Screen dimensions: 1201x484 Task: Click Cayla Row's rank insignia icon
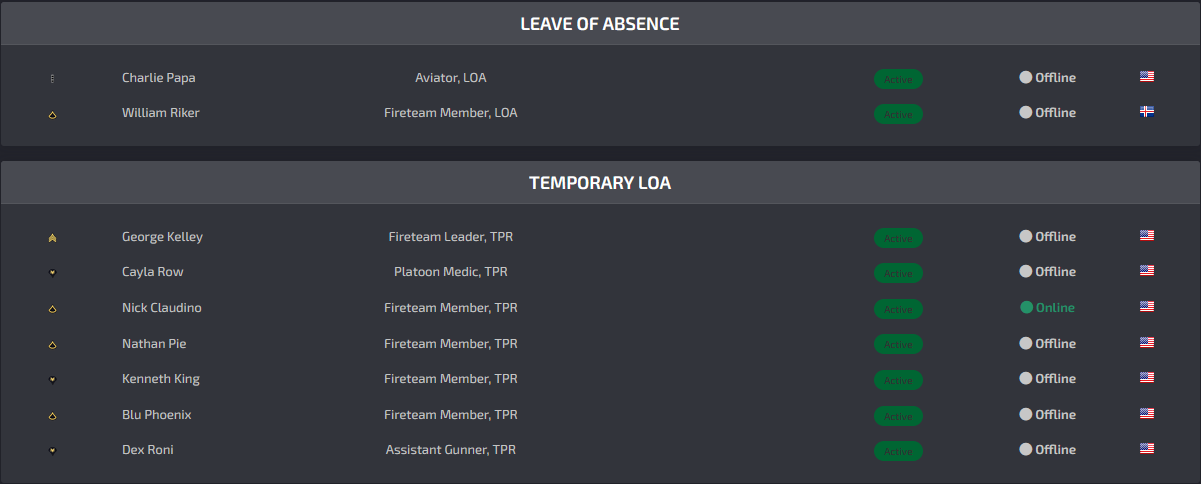pos(52,273)
